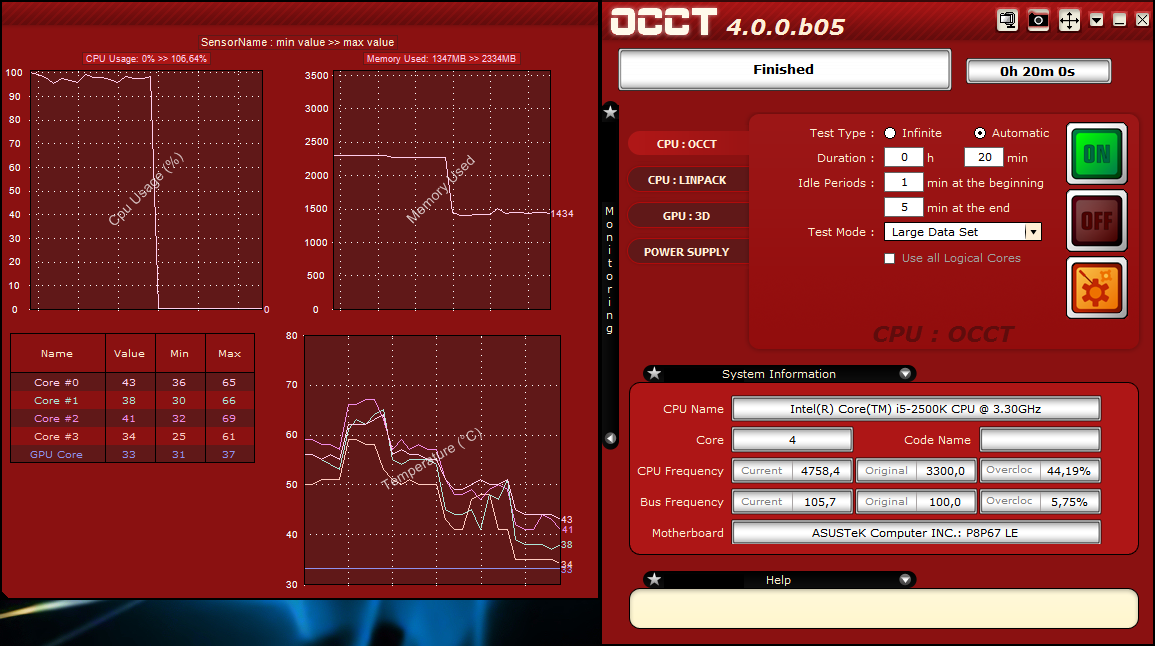Take a screenshot with the camera icon
The image size is (1155, 646).
tap(1038, 20)
